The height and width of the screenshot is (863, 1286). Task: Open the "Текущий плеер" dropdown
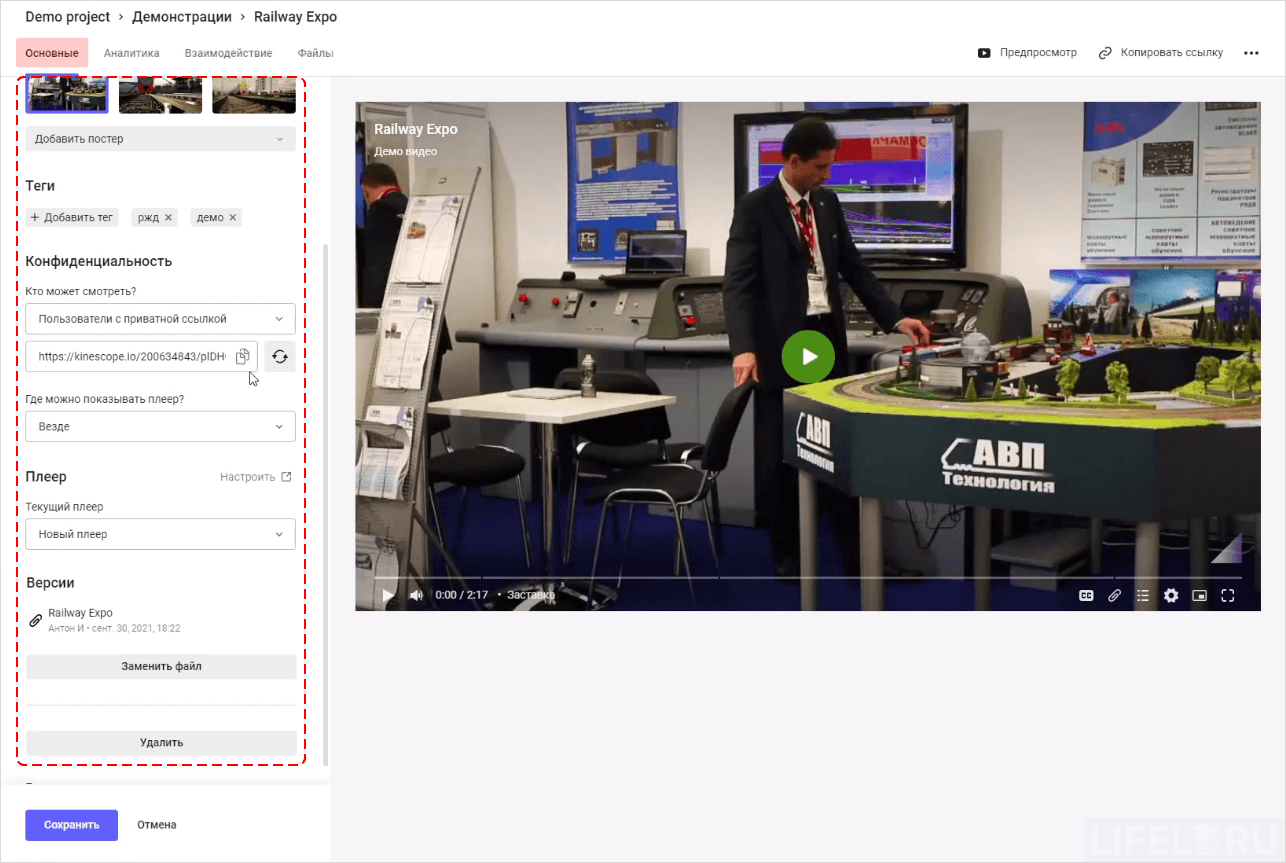[x=160, y=534]
